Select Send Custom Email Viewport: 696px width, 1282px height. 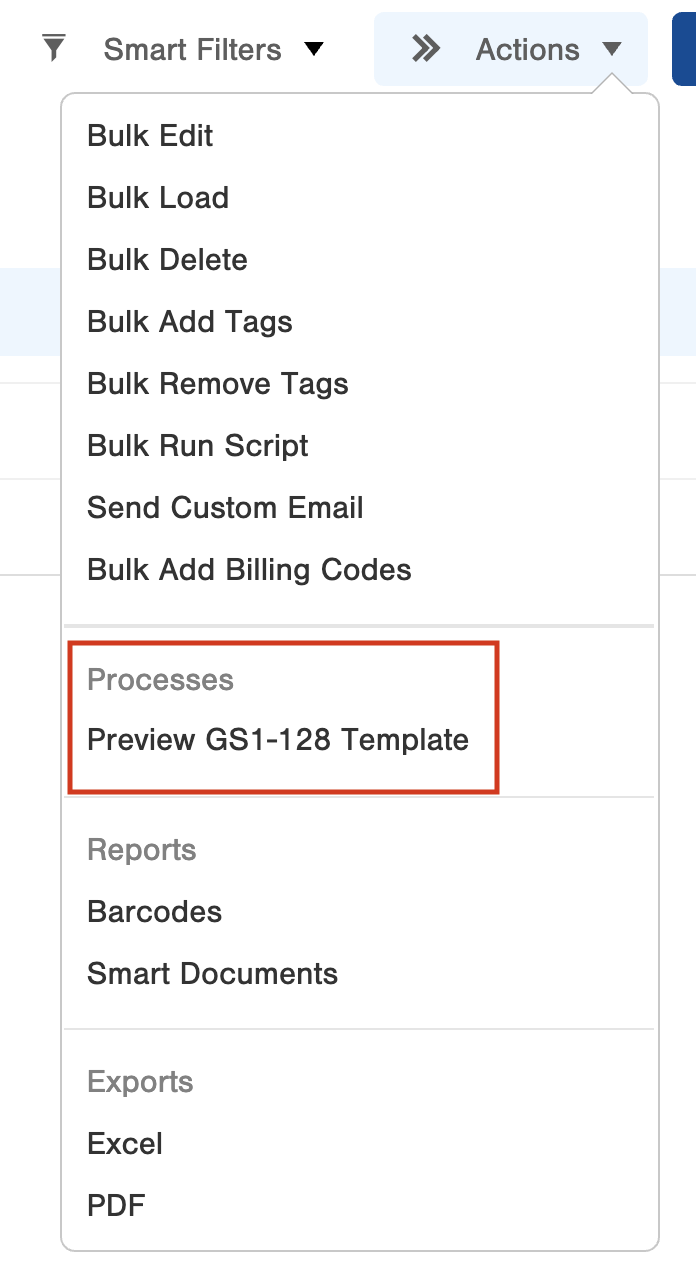click(224, 508)
